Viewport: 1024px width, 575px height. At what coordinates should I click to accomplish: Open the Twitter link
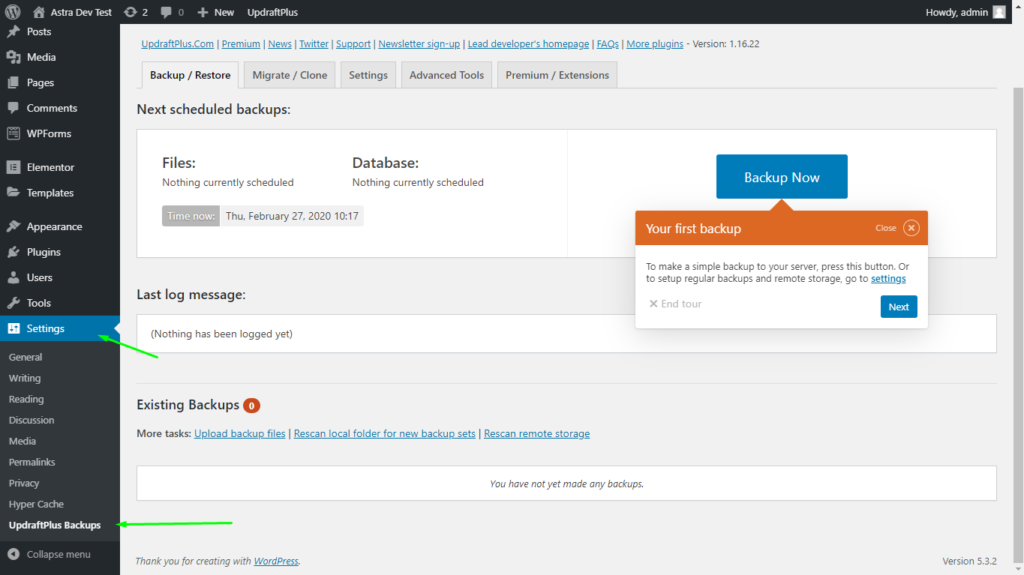click(x=313, y=44)
